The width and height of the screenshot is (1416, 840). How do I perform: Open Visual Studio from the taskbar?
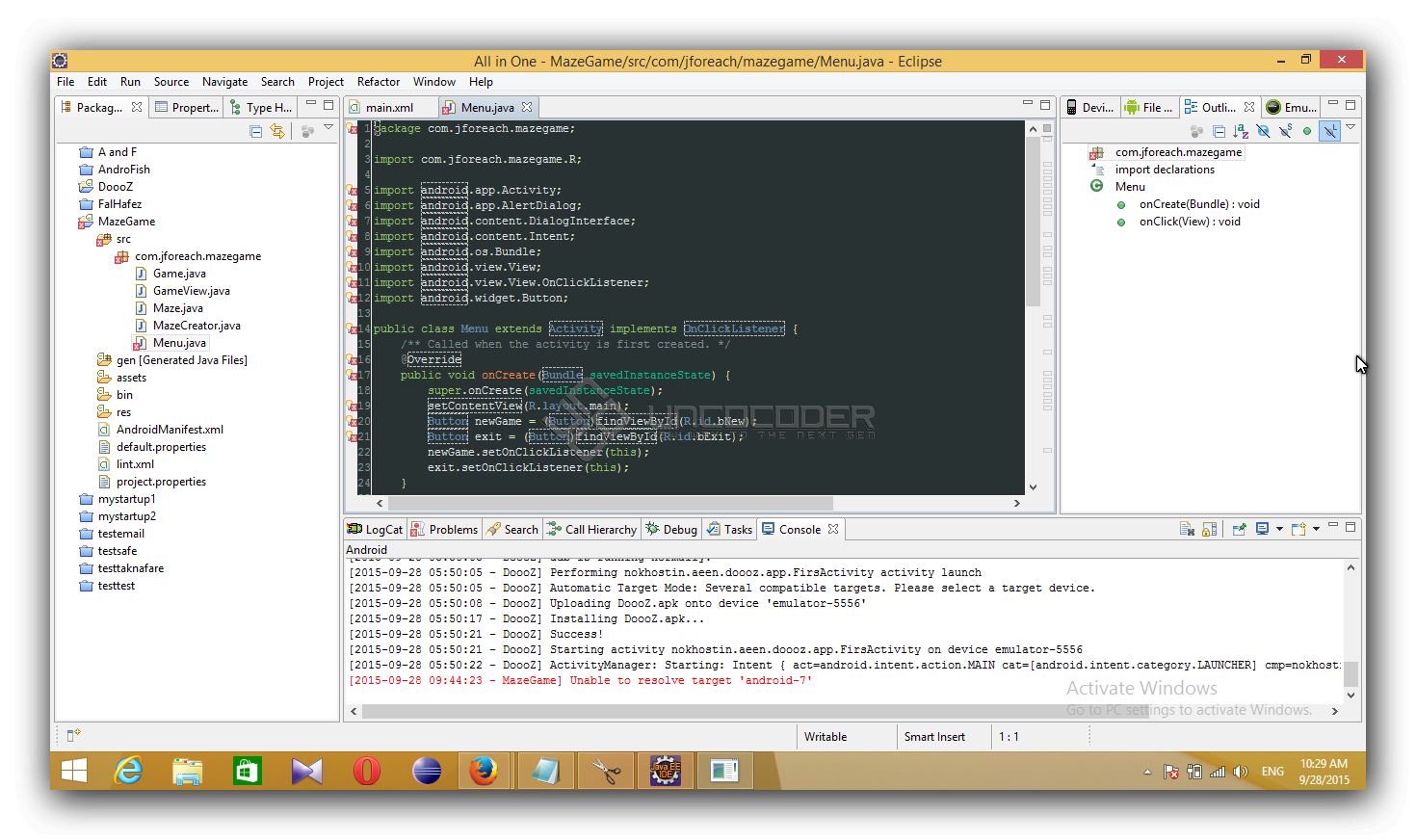click(x=307, y=771)
